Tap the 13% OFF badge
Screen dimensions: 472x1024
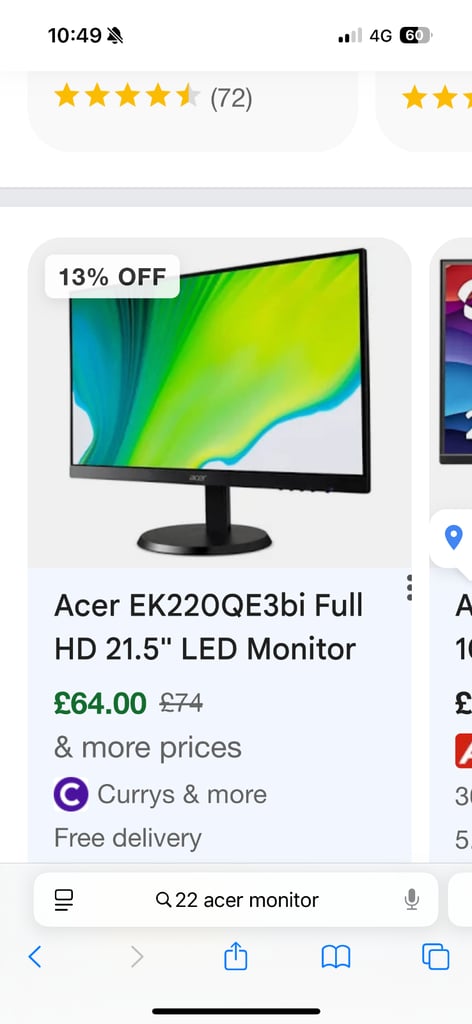[x=112, y=277]
